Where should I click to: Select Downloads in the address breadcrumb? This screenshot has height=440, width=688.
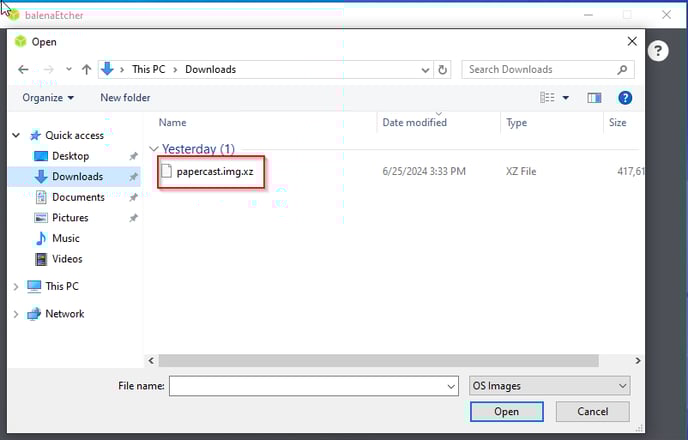tap(211, 69)
